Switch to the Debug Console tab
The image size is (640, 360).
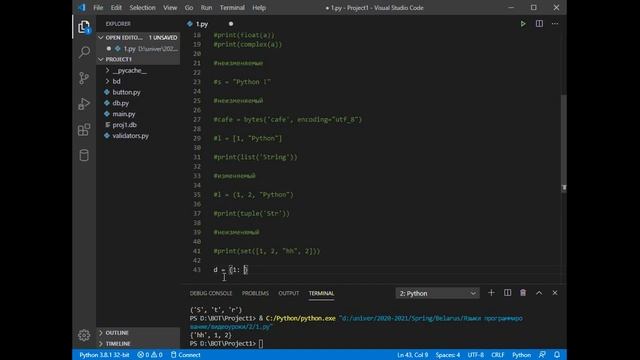point(211,293)
